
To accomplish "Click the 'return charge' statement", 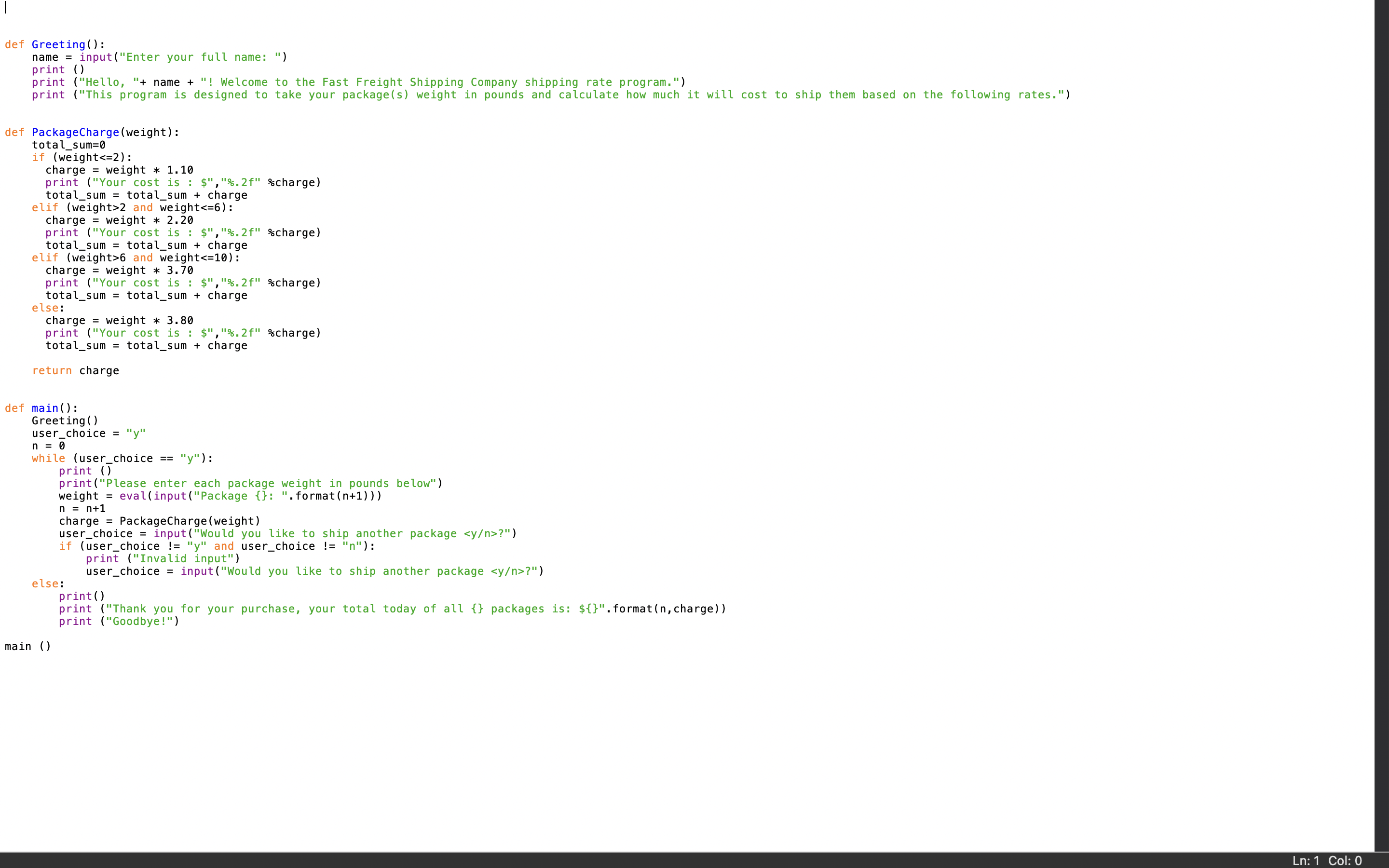I will point(75,370).
